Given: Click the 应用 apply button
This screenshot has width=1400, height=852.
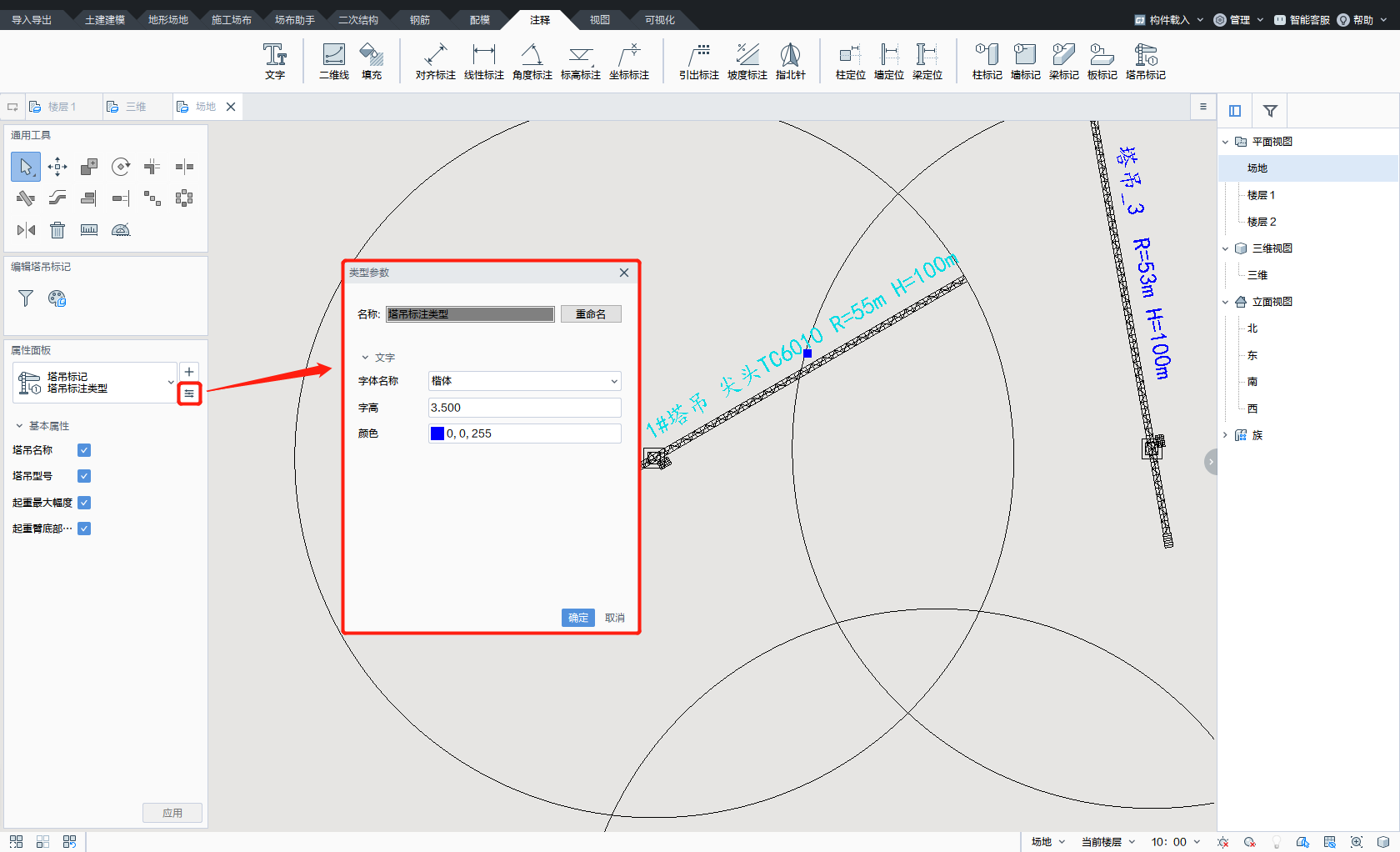Looking at the screenshot, I should coord(172,813).
